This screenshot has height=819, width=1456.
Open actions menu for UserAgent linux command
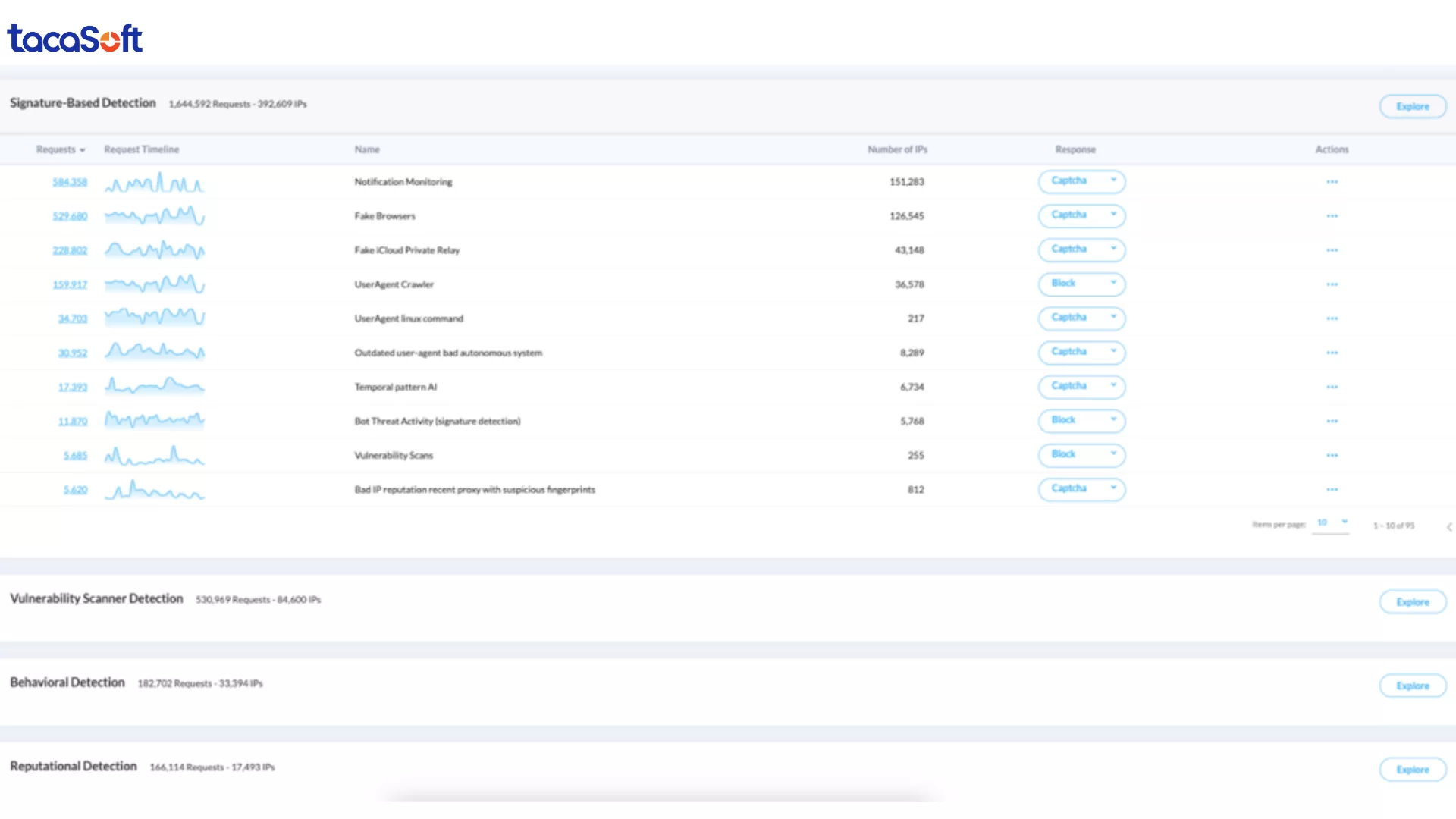1332,318
